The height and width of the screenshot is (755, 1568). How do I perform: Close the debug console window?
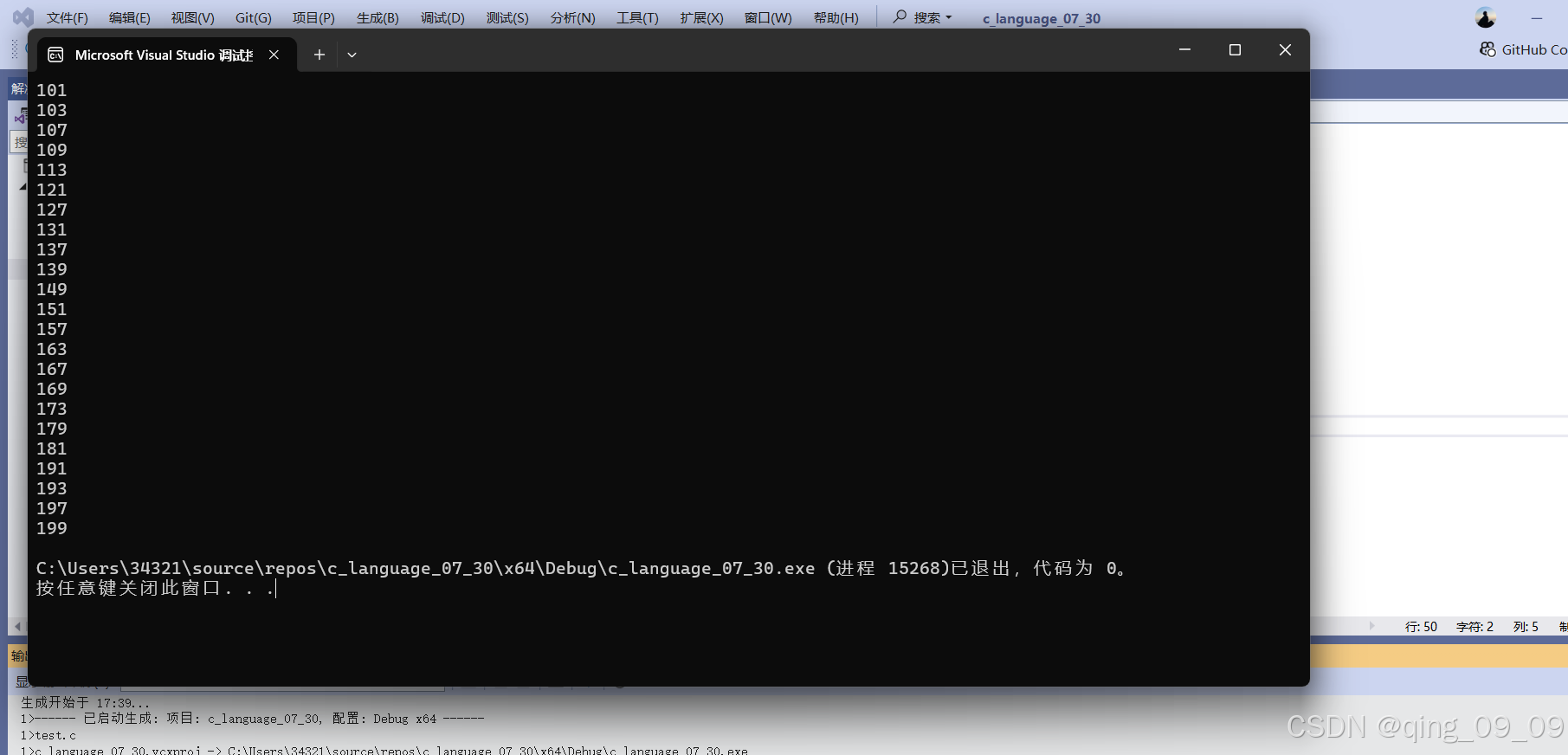coord(1285,50)
